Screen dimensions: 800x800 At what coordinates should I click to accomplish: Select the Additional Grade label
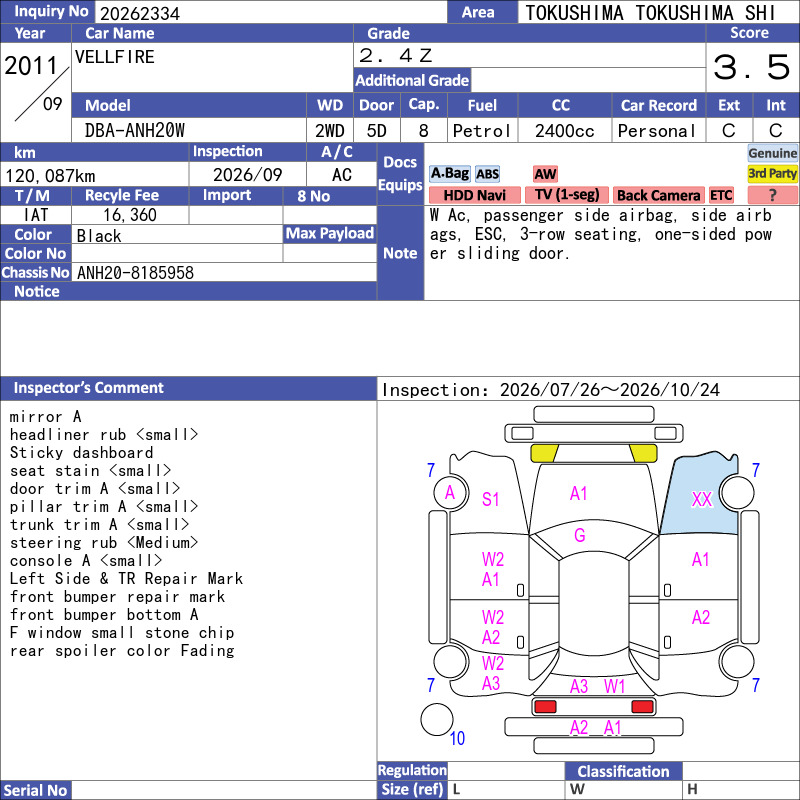coord(412,81)
